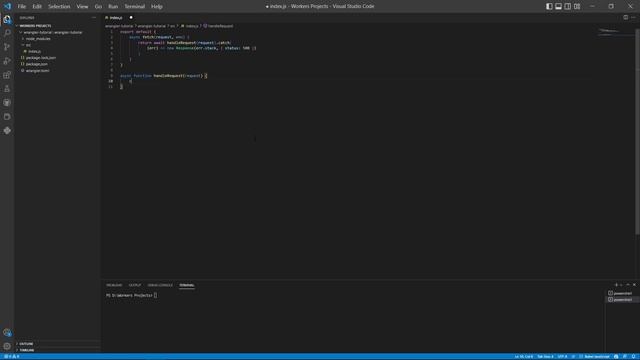Open the Extensions view
The image size is (640, 360).
click(7, 75)
